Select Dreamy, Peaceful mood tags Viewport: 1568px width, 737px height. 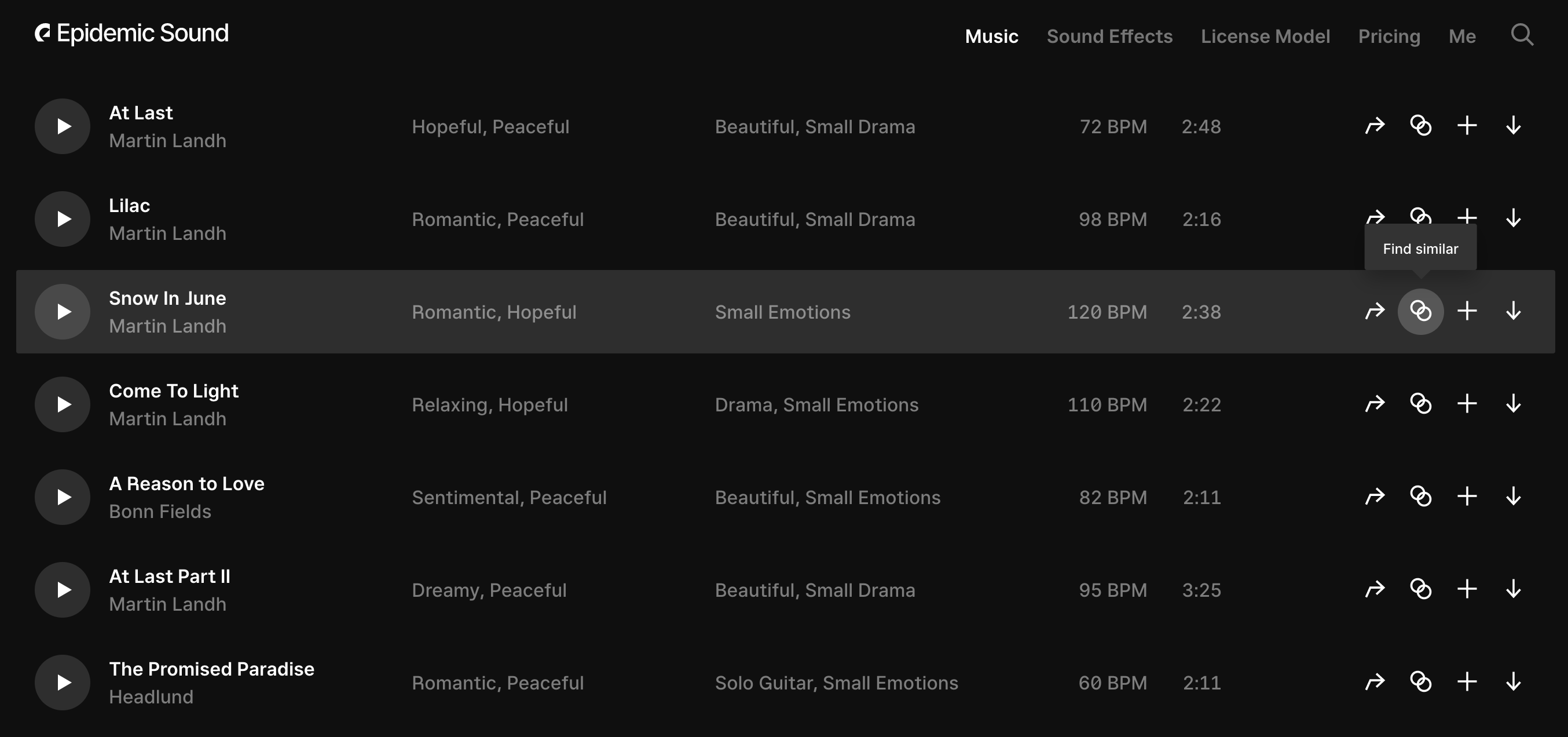point(489,590)
